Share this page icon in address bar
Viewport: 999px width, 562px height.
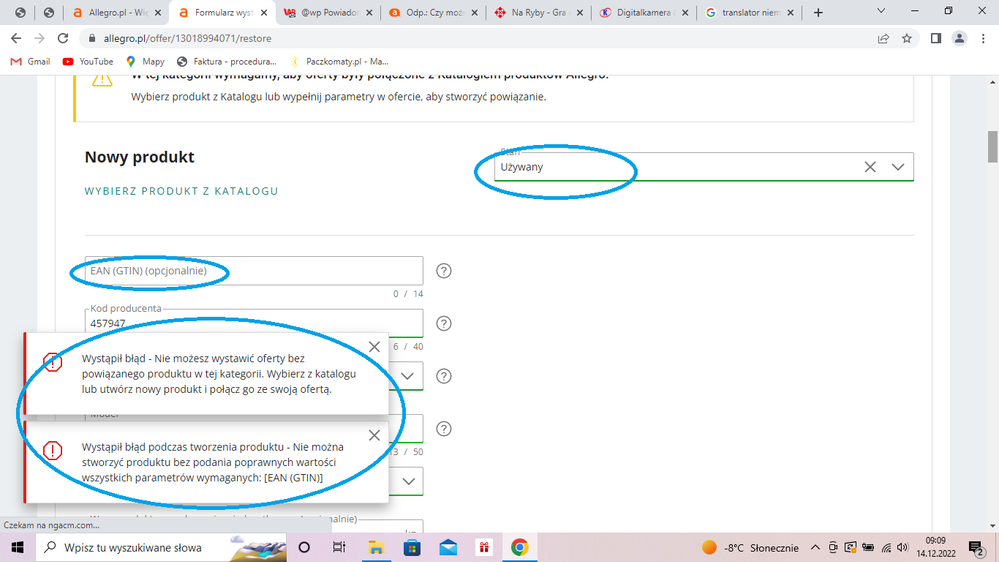pyautogui.click(x=883, y=38)
